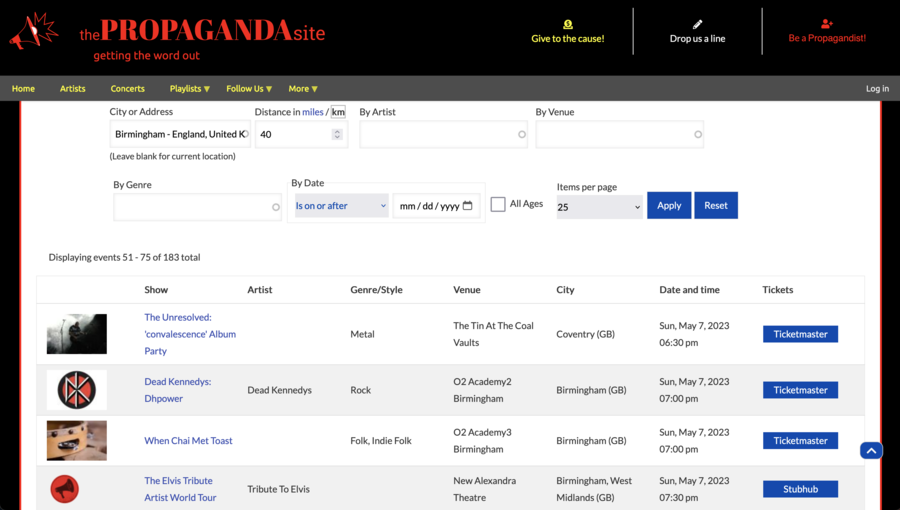
Task: Click the Be a Propagandist user icon
Action: click(x=826, y=24)
